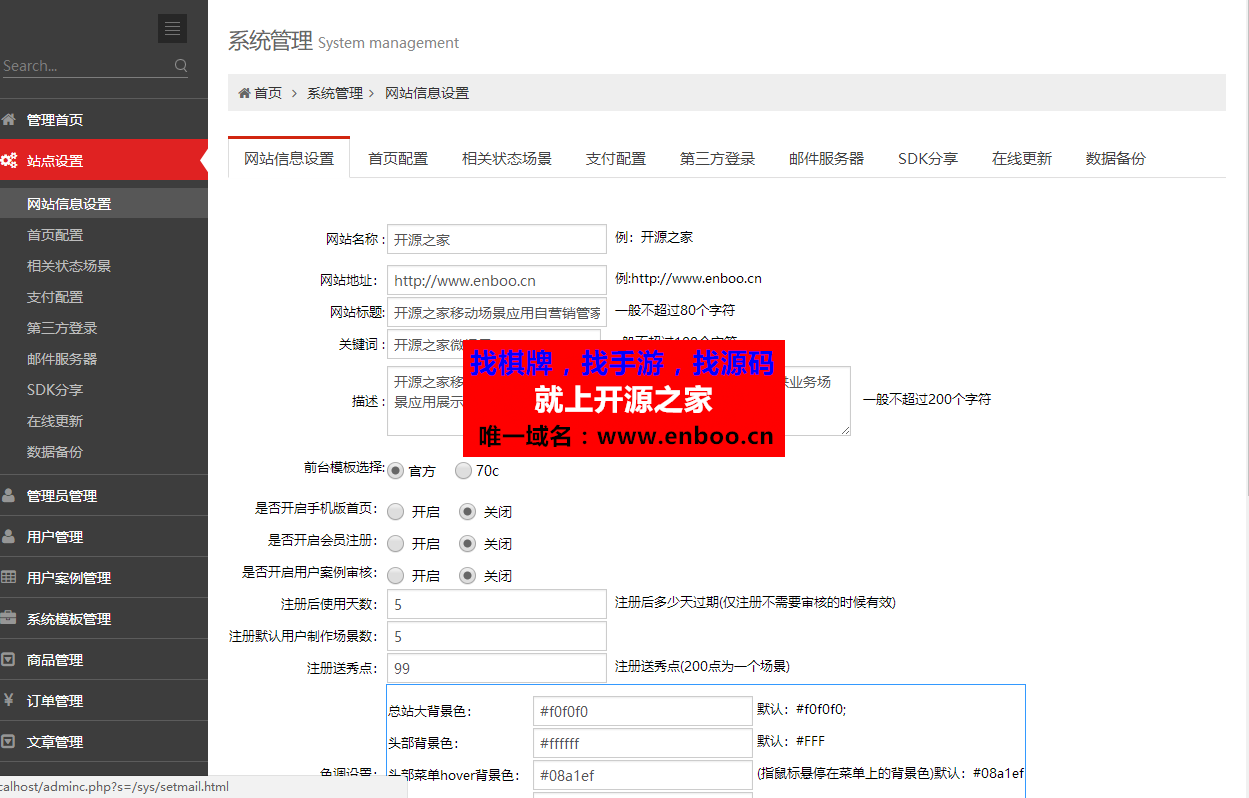Click the 网站地址 input field
The height and width of the screenshot is (798, 1249).
496,280
